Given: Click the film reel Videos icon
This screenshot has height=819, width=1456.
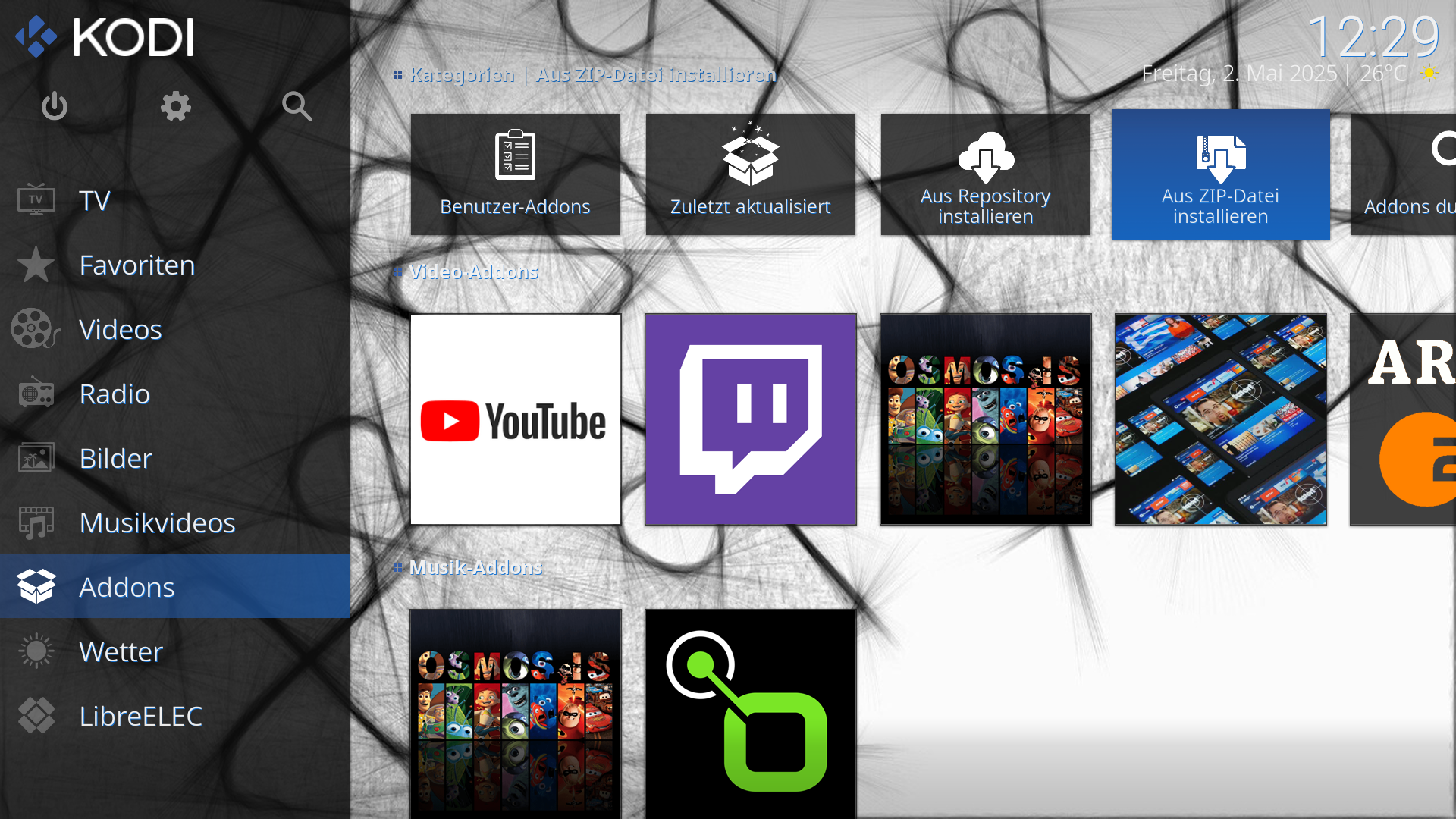Looking at the screenshot, I should (36, 329).
